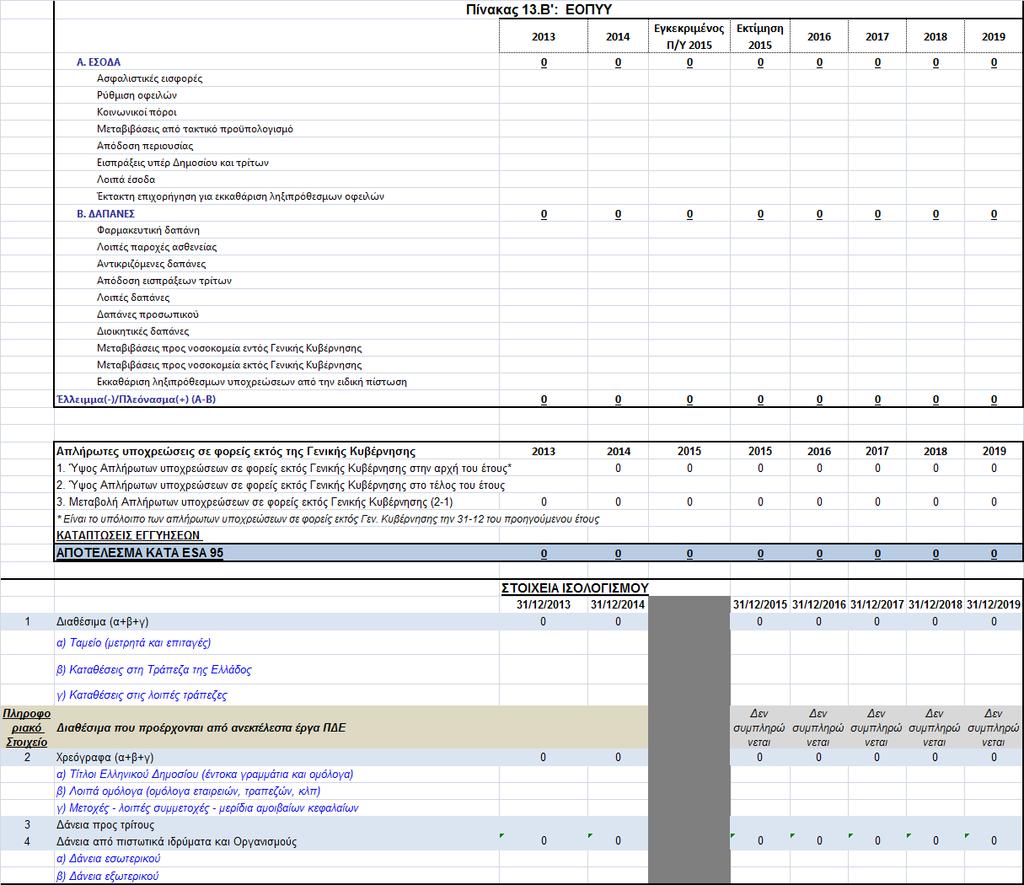Click the 'Δάνεια προς τρίτους' row label

tap(105, 825)
